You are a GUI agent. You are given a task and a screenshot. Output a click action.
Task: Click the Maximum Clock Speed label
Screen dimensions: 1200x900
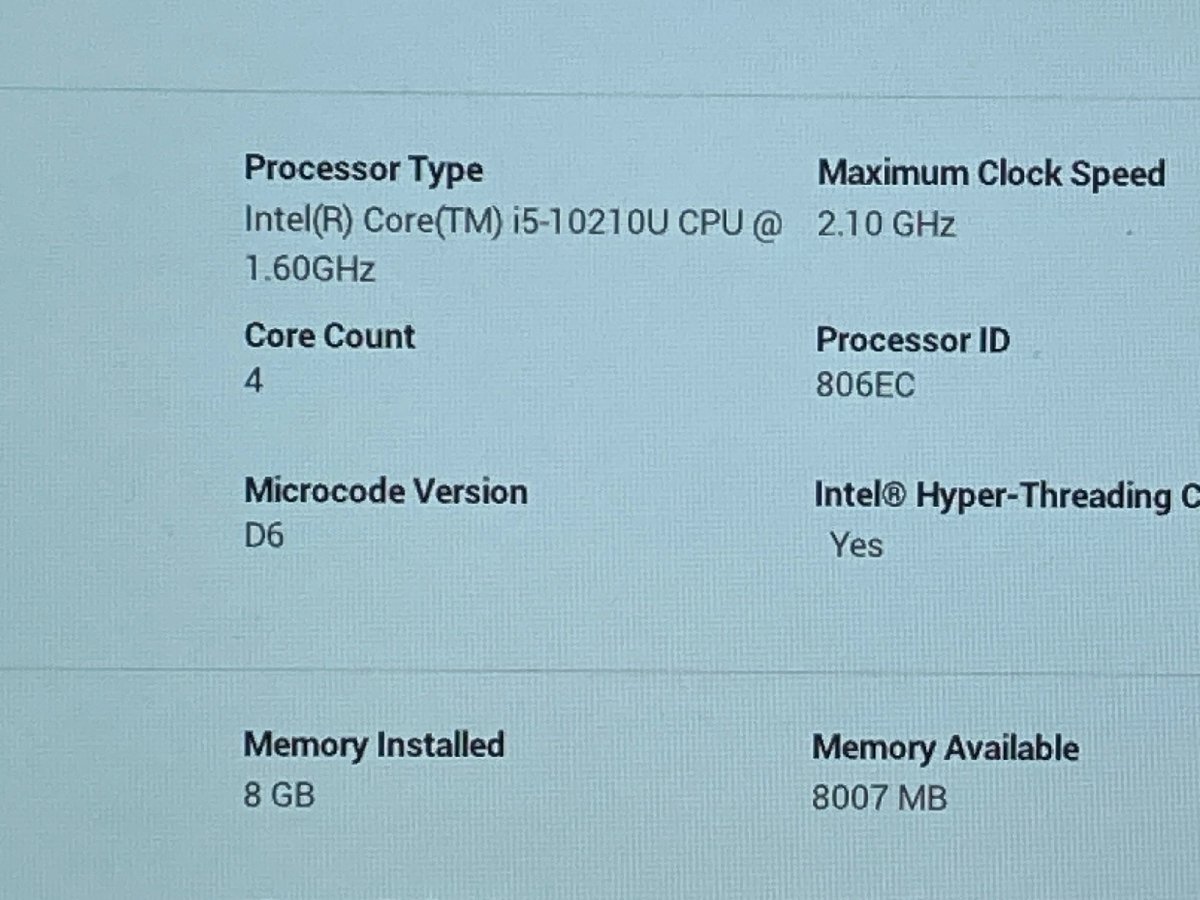point(991,174)
